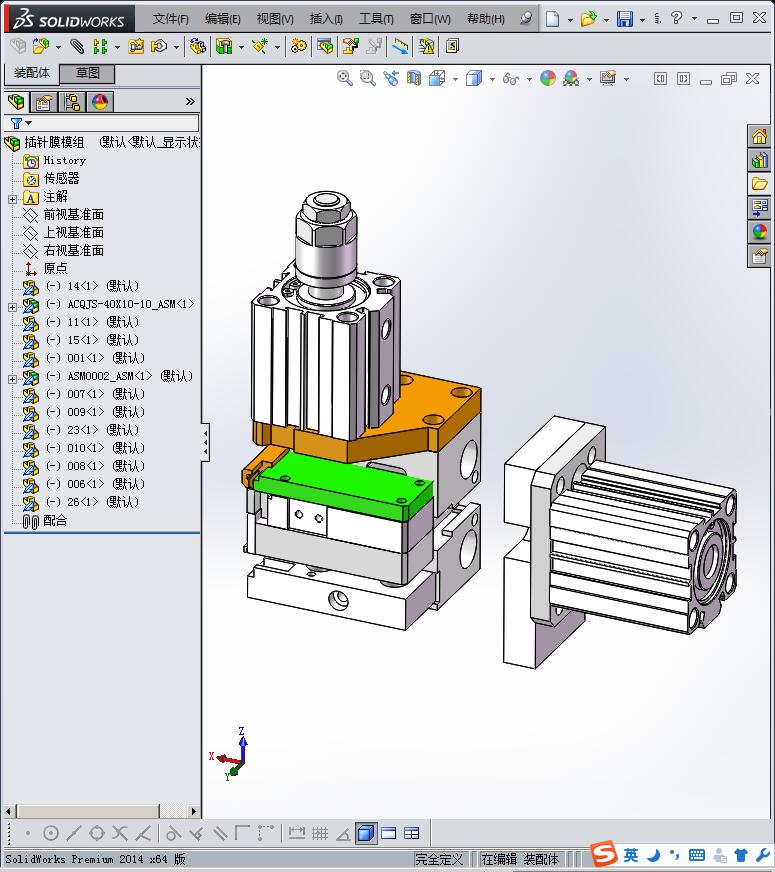This screenshot has height=872, width=775.
Task: Open Appearances color ball in task pane
Action: [759, 231]
